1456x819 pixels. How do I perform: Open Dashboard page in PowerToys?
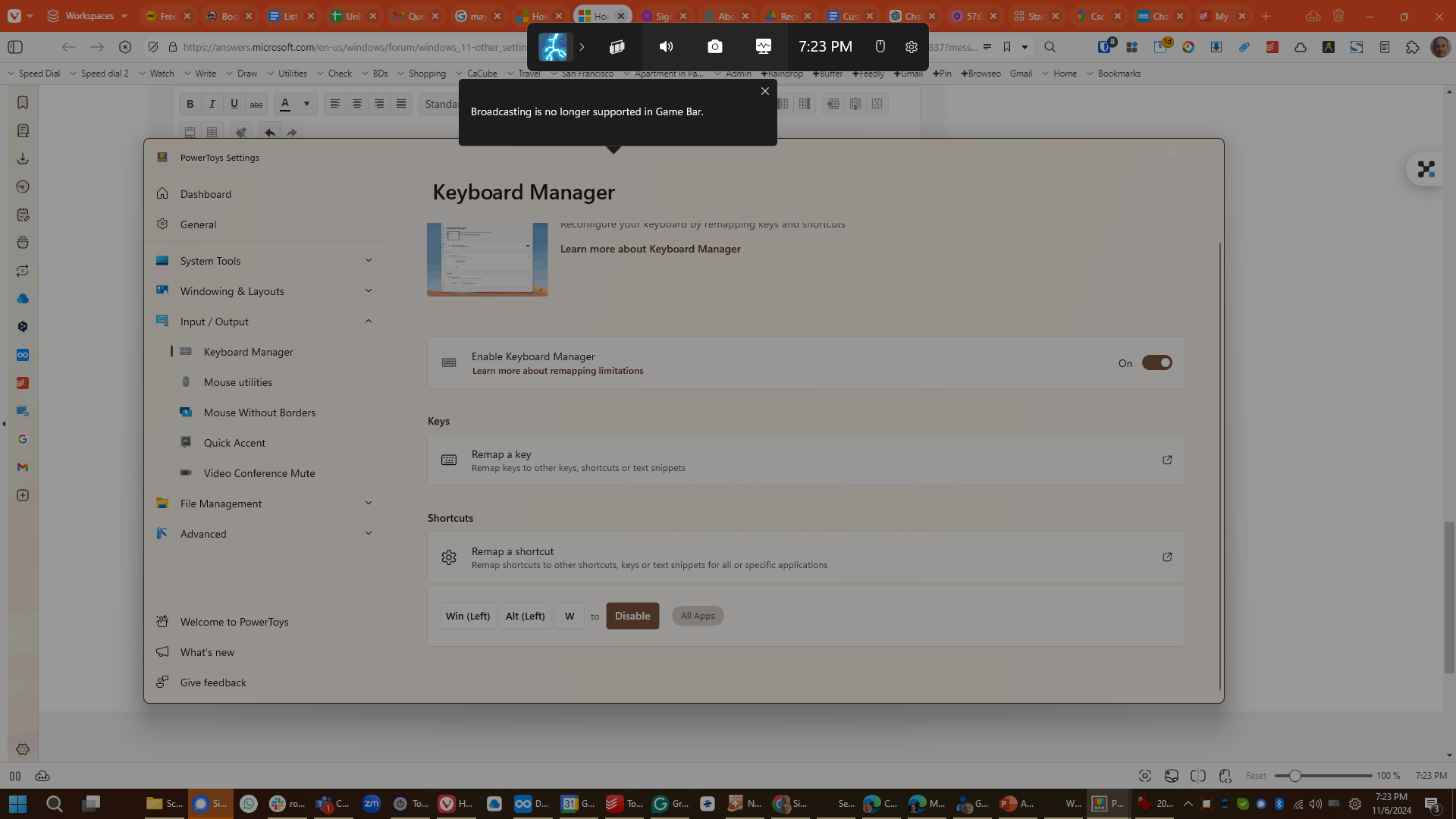(x=206, y=194)
